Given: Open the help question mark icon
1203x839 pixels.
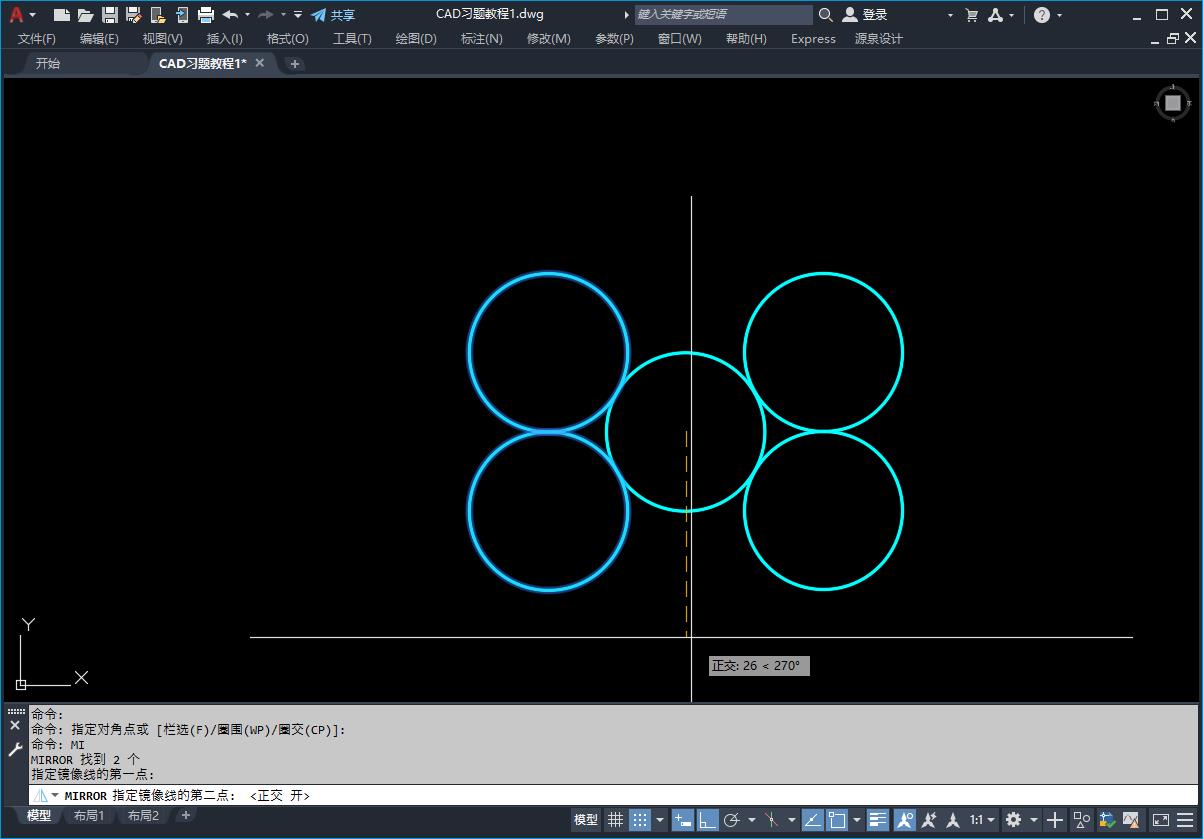Looking at the screenshot, I should tap(1042, 15).
